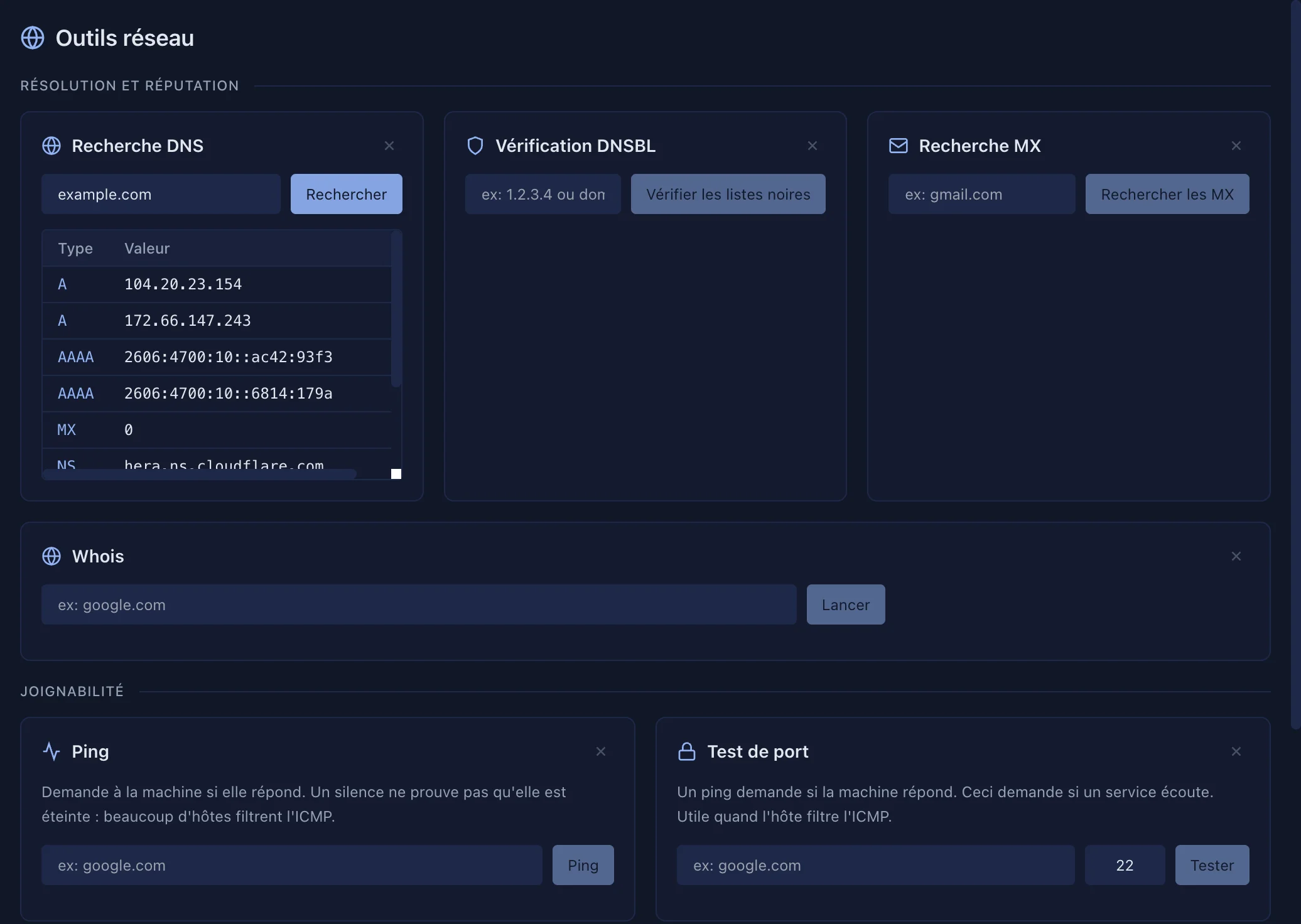The height and width of the screenshot is (924, 1301).
Task: Dismiss the Ping card
Action: (601, 751)
